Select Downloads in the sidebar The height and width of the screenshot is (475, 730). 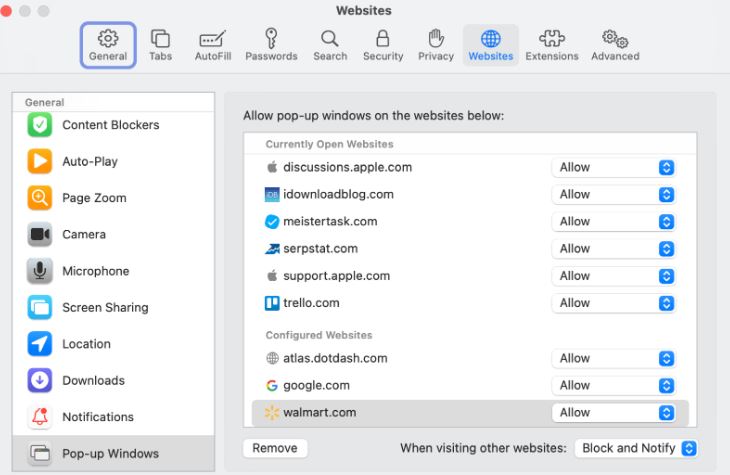click(114, 380)
